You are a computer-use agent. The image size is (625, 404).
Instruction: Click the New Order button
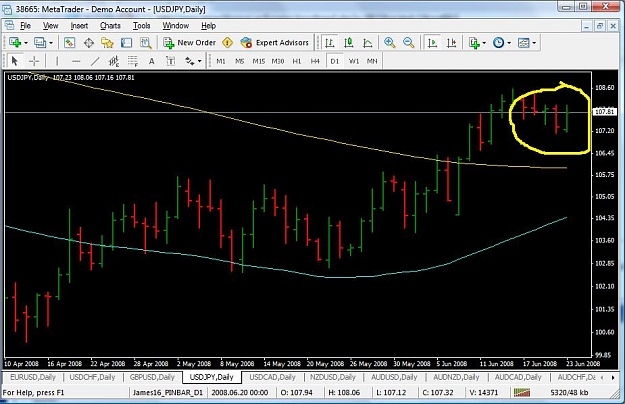coord(189,43)
